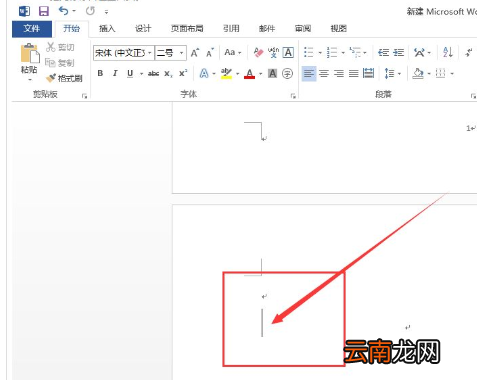This screenshot has height=380, width=477.
Task: Click the sort A-Z icon
Action: [448, 52]
